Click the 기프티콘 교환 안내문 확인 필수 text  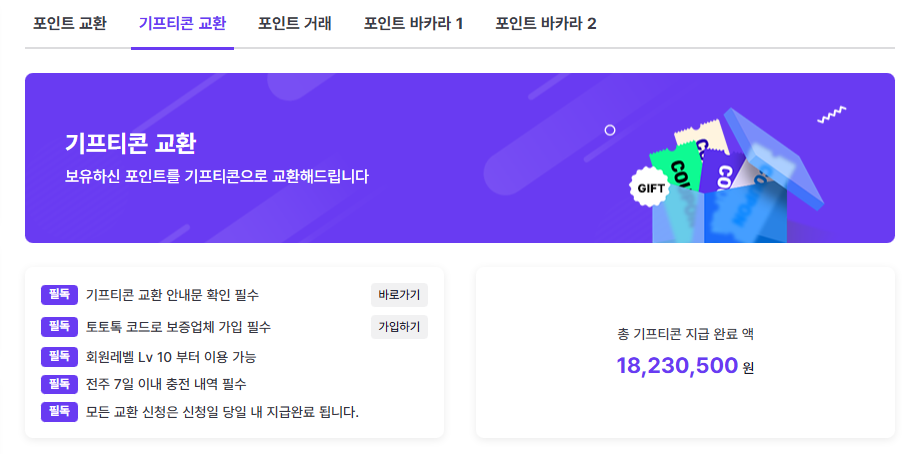[172, 295]
